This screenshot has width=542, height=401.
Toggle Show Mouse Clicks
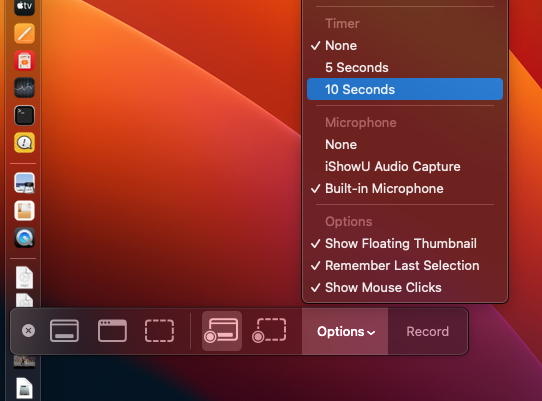click(x=405, y=288)
